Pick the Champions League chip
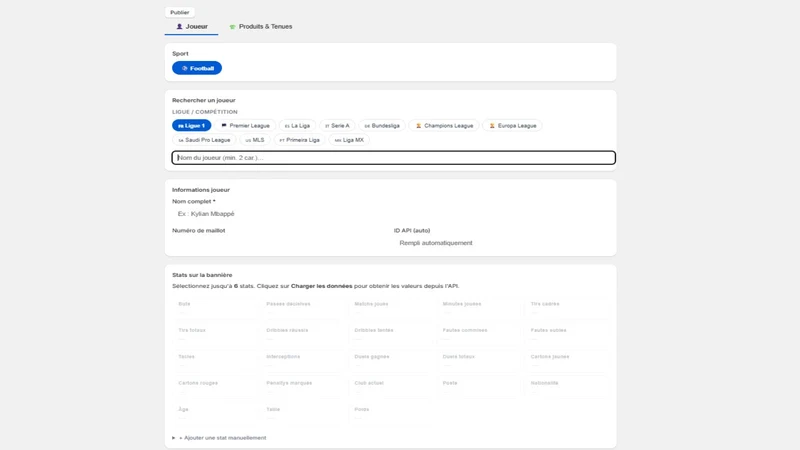The image size is (800, 450). pos(444,126)
